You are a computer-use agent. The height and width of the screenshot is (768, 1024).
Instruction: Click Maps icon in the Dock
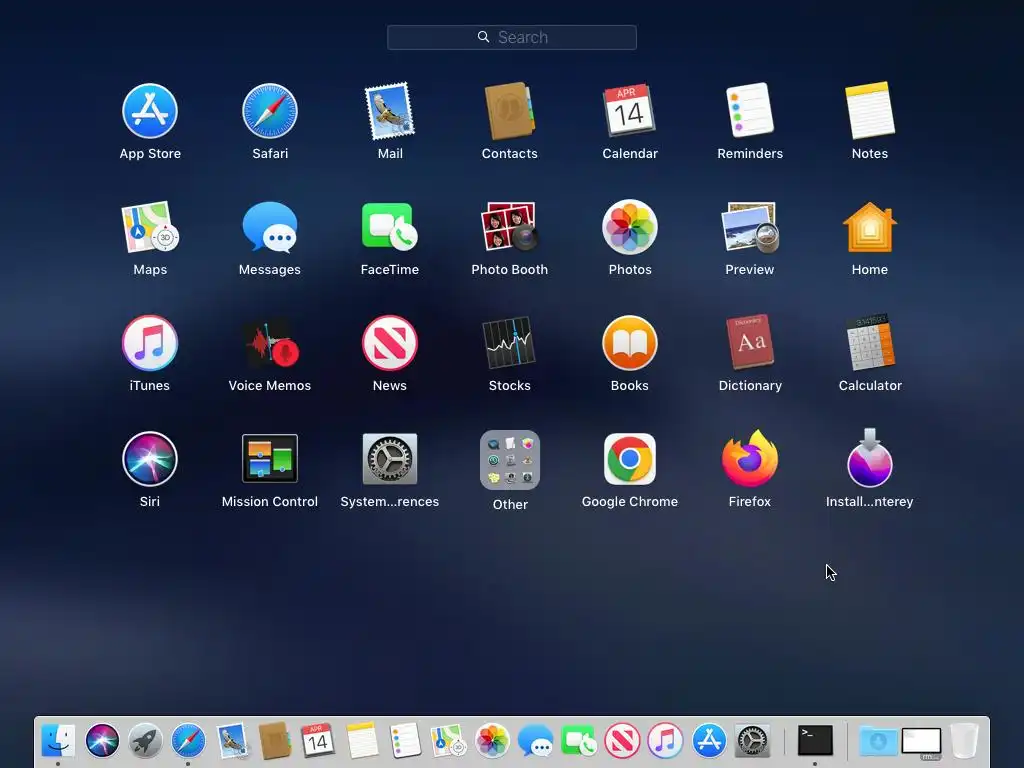[448, 741]
